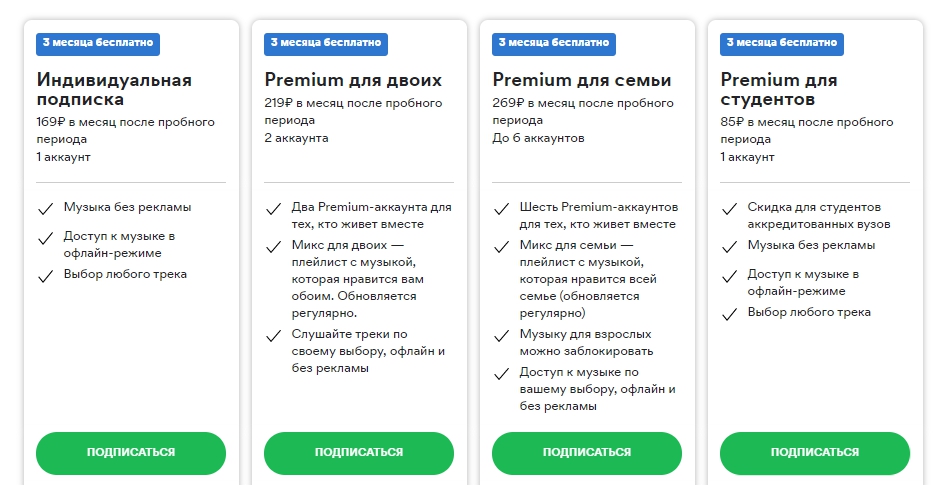Click the Premium для семьи heading
Viewport: 944px width, 485px height.
[x=582, y=80]
